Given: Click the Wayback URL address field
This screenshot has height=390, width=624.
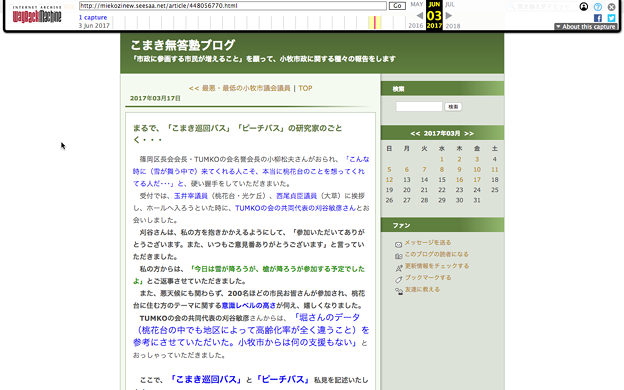Looking at the screenshot, I should [x=233, y=6].
